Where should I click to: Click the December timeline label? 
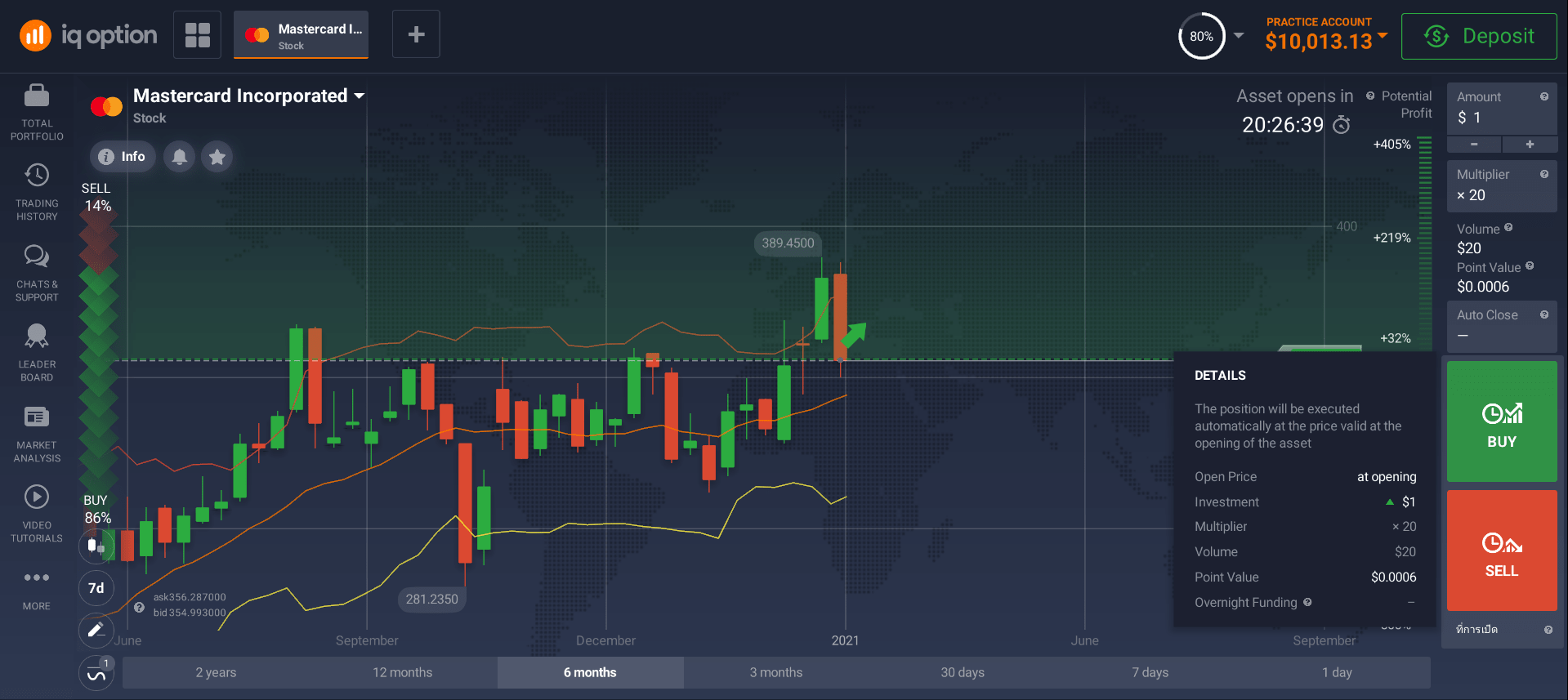pos(605,640)
